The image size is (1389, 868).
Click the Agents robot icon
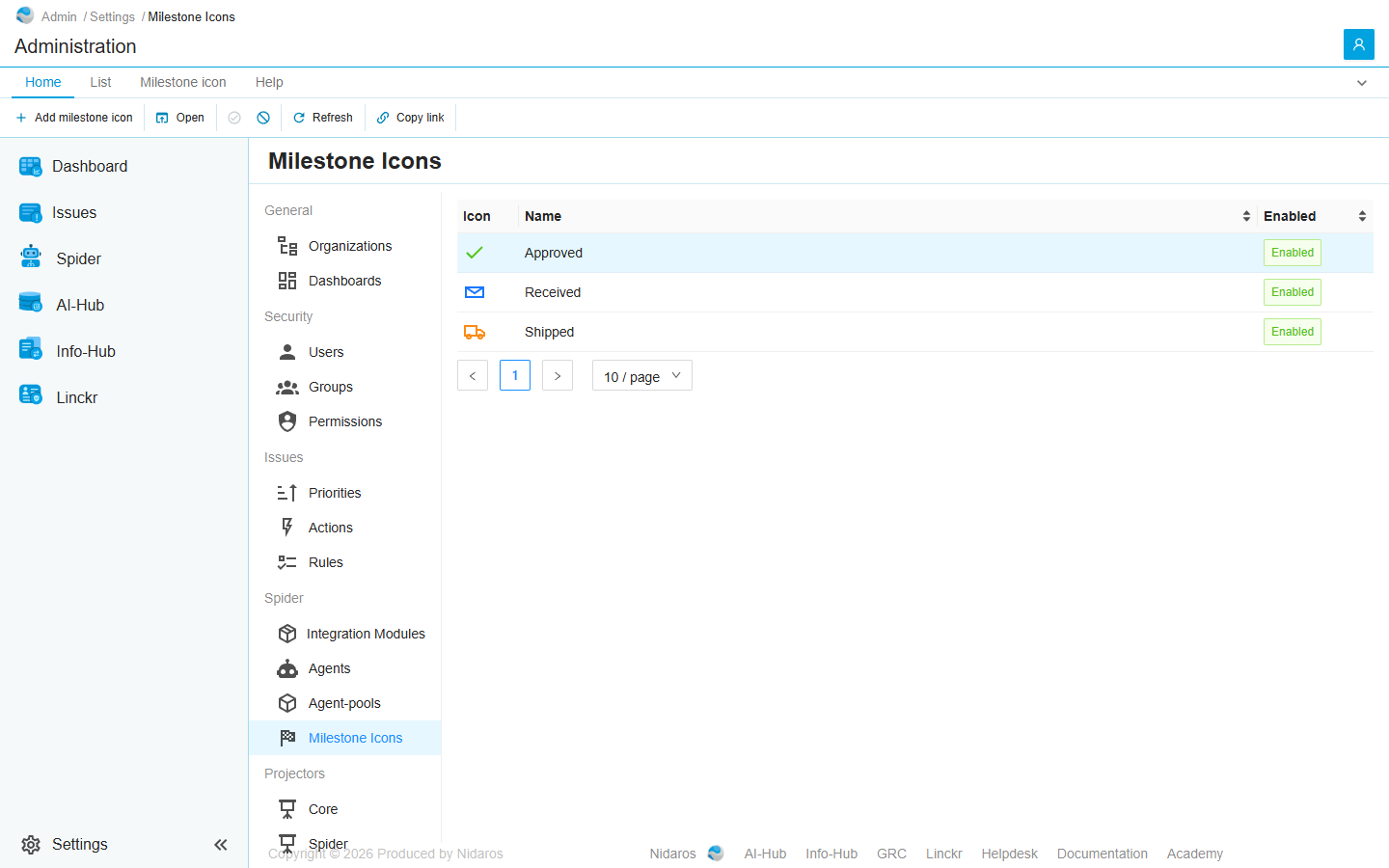287,668
